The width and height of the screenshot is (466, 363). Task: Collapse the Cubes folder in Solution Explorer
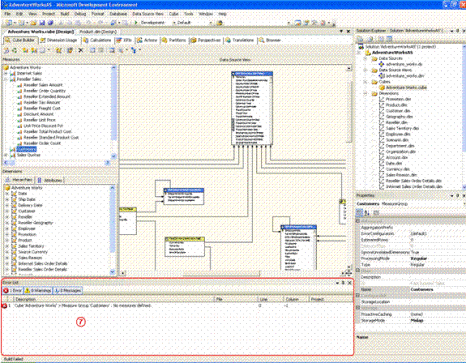click(365, 82)
